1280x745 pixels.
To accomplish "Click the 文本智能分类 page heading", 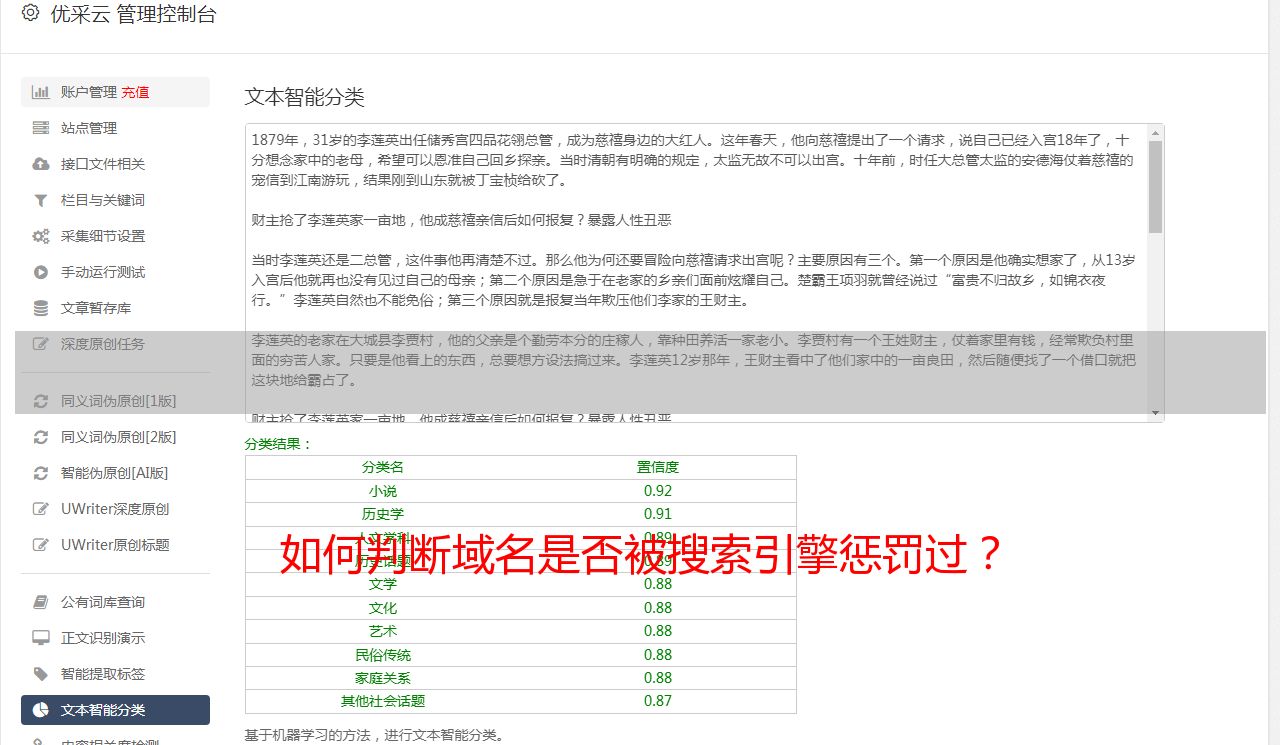I will click(x=305, y=97).
